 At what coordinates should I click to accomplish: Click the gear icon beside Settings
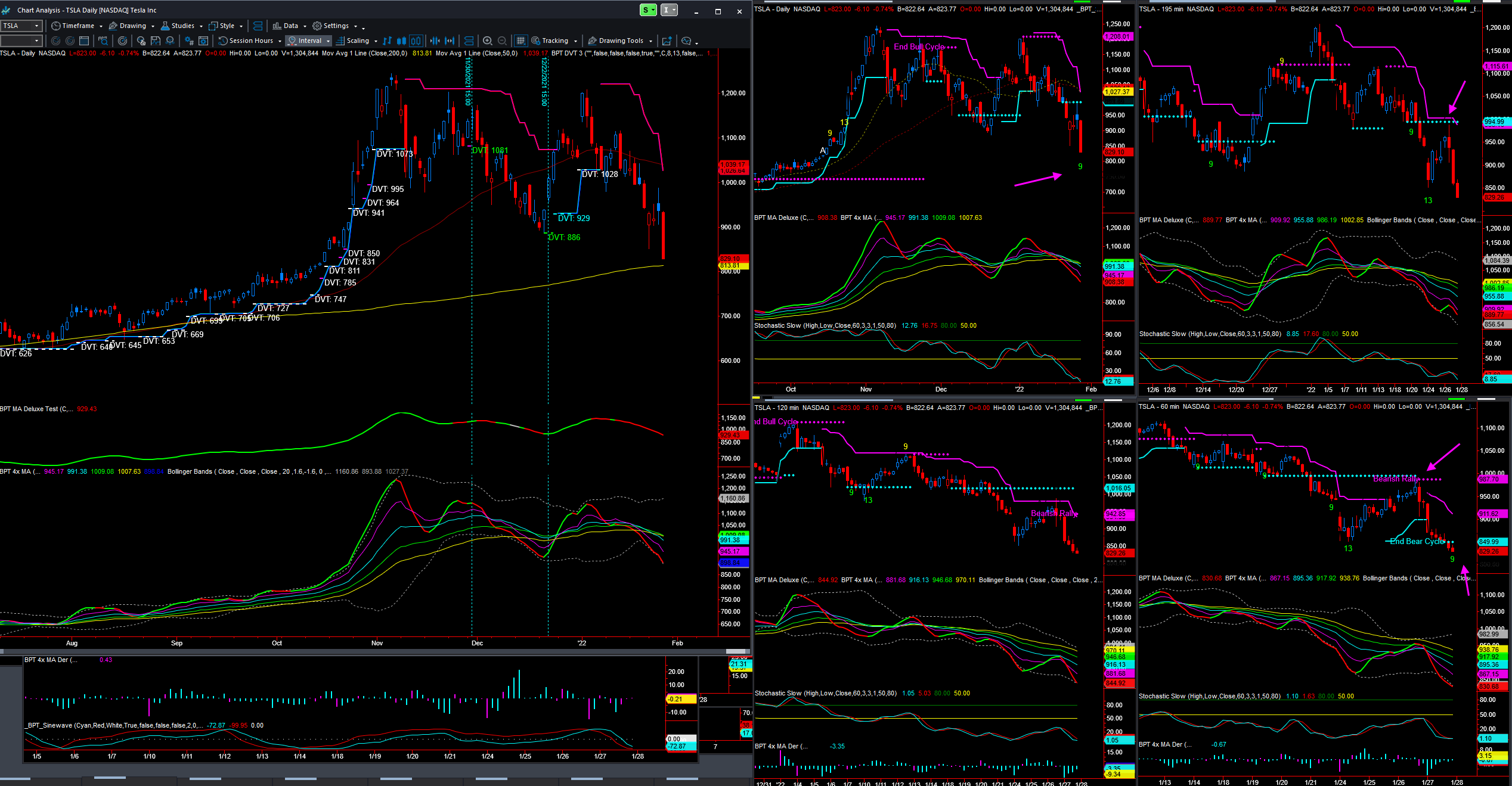pyautogui.click(x=317, y=26)
